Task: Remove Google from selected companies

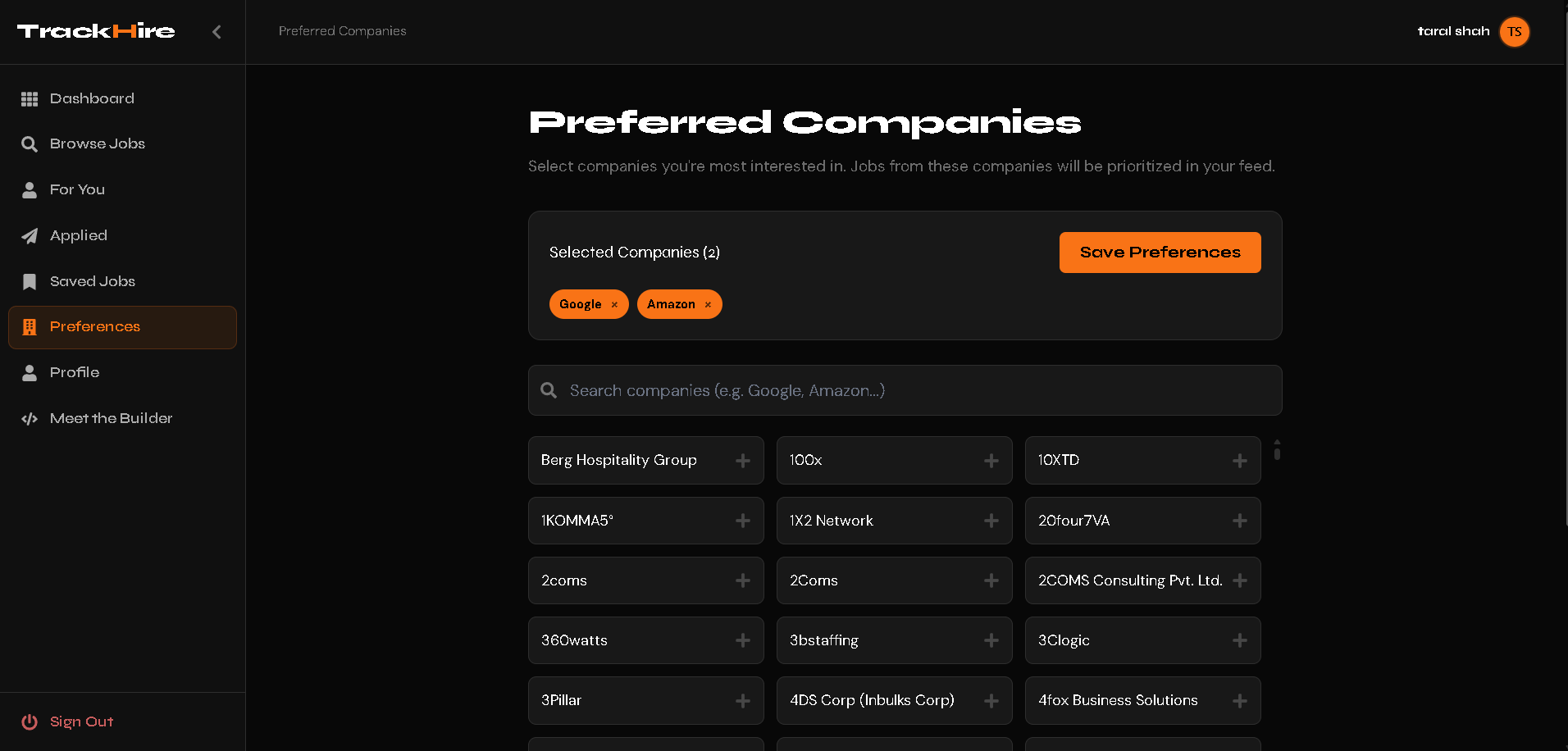Action: (613, 304)
